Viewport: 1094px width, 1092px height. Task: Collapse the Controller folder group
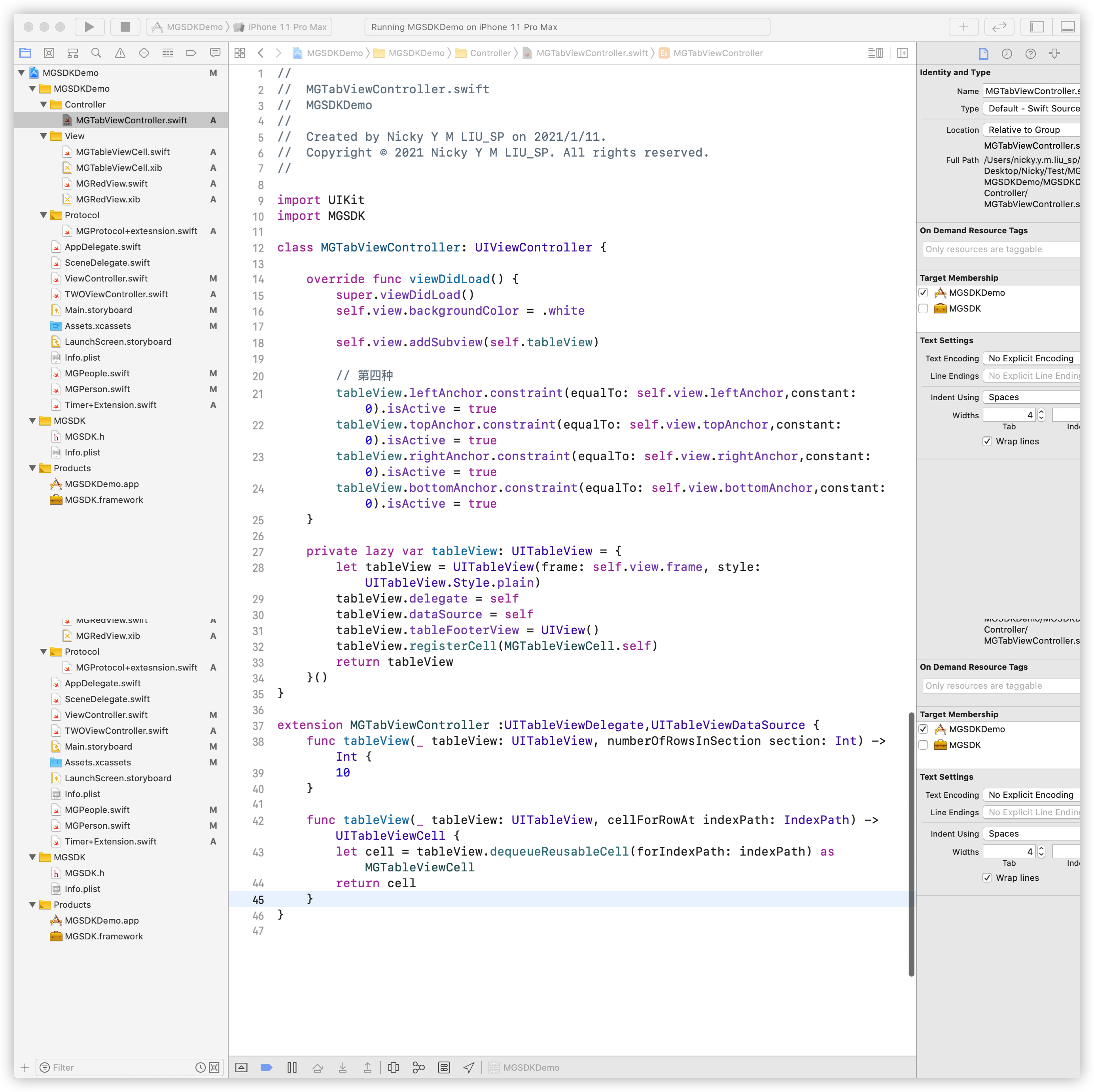point(44,105)
